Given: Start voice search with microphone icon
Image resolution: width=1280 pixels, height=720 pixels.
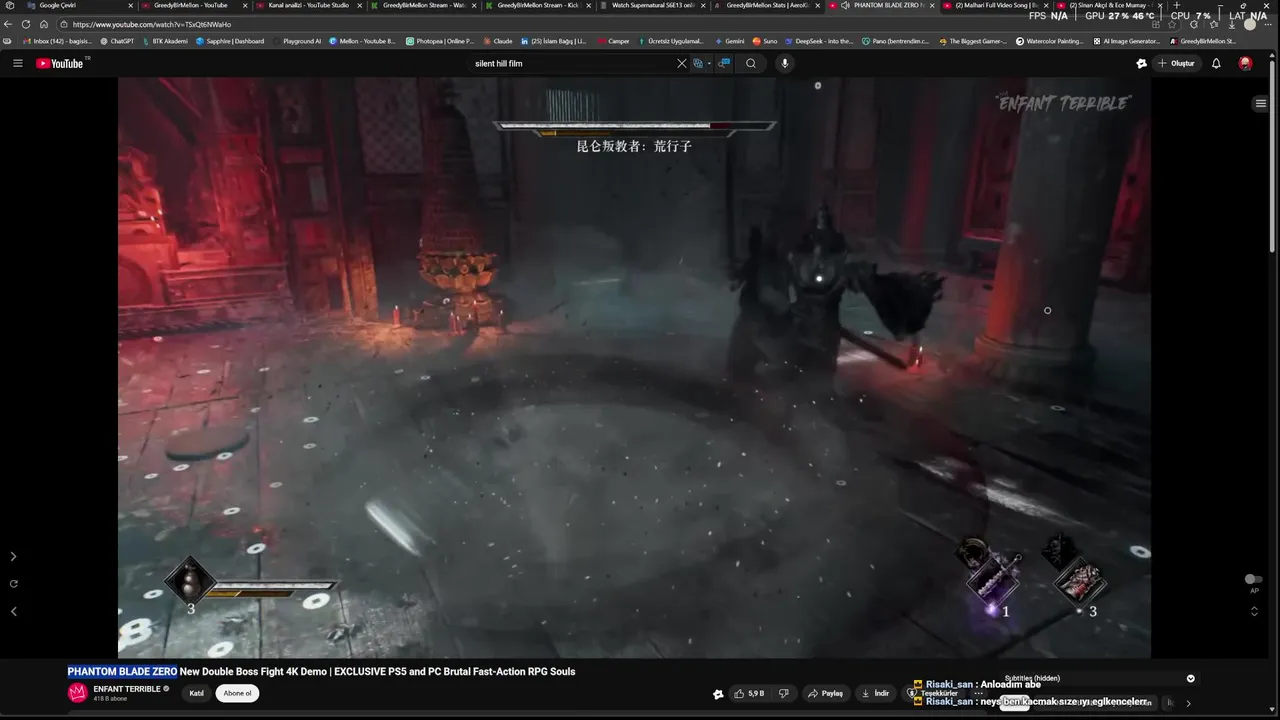Looking at the screenshot, I should coord(785,63).
